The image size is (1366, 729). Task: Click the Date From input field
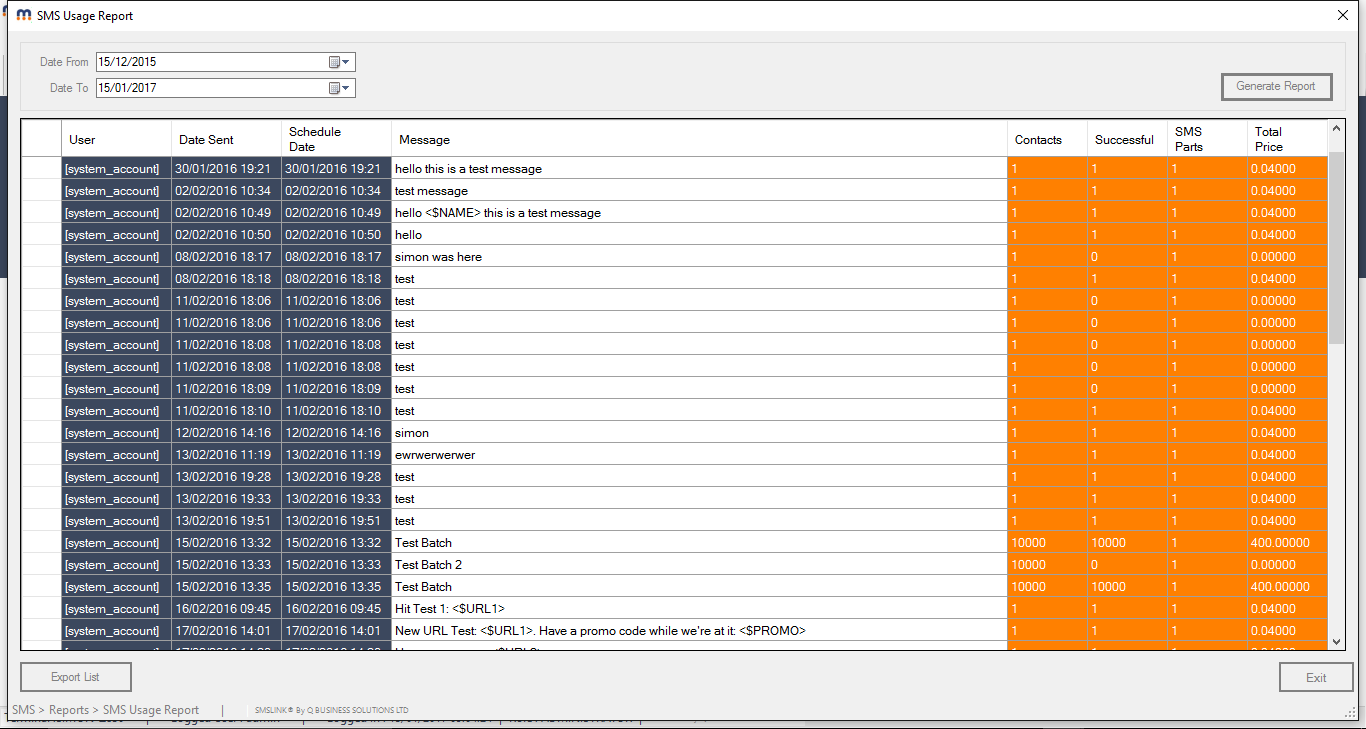(x=210, y=62)
